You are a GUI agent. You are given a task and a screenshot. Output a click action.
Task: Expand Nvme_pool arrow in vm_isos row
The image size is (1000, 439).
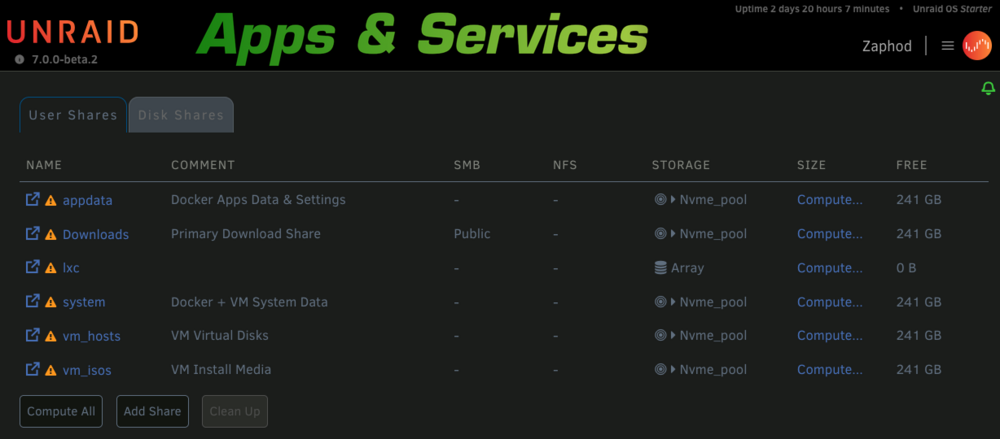click(673, 369)
